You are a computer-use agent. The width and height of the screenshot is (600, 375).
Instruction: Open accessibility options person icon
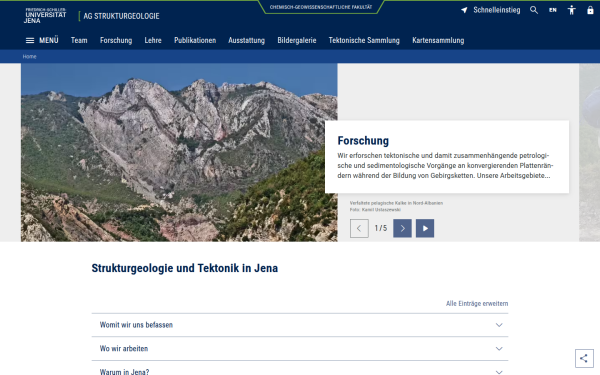tap(571, 10)
